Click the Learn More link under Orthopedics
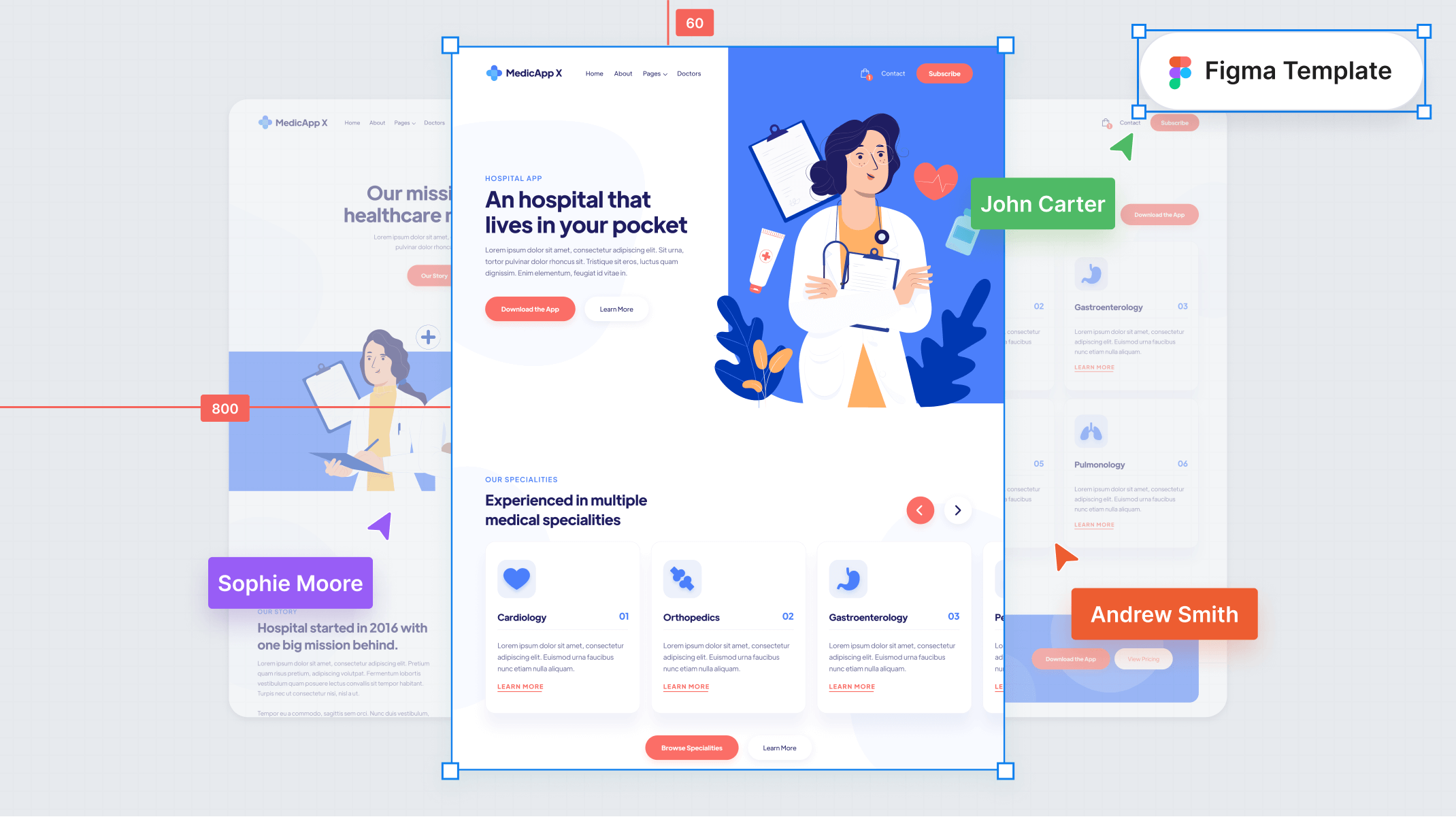The image size is (1456, 817). coord(686,686)
